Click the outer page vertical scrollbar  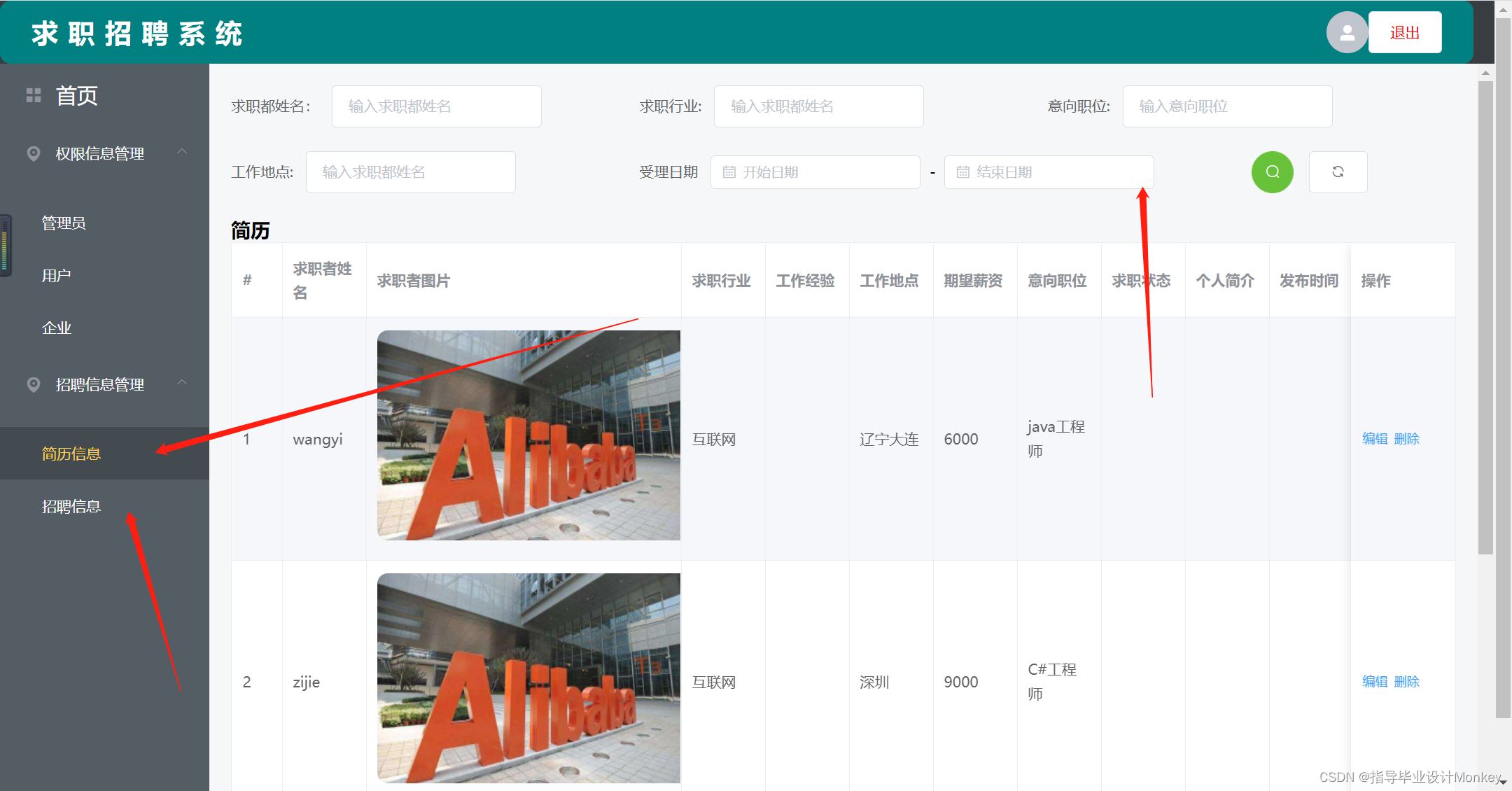tap(1503, 368)
